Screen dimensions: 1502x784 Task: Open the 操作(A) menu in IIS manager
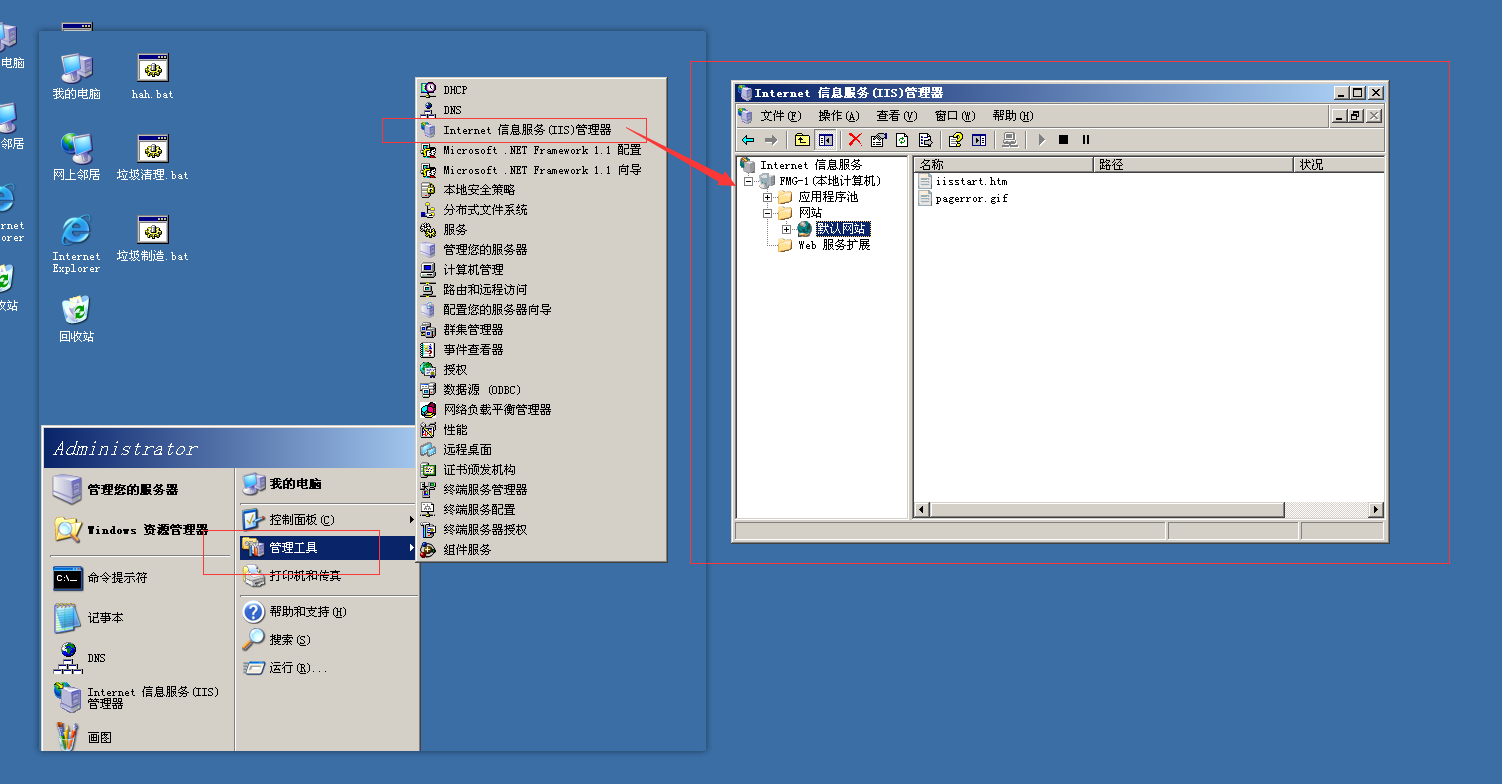839,116
